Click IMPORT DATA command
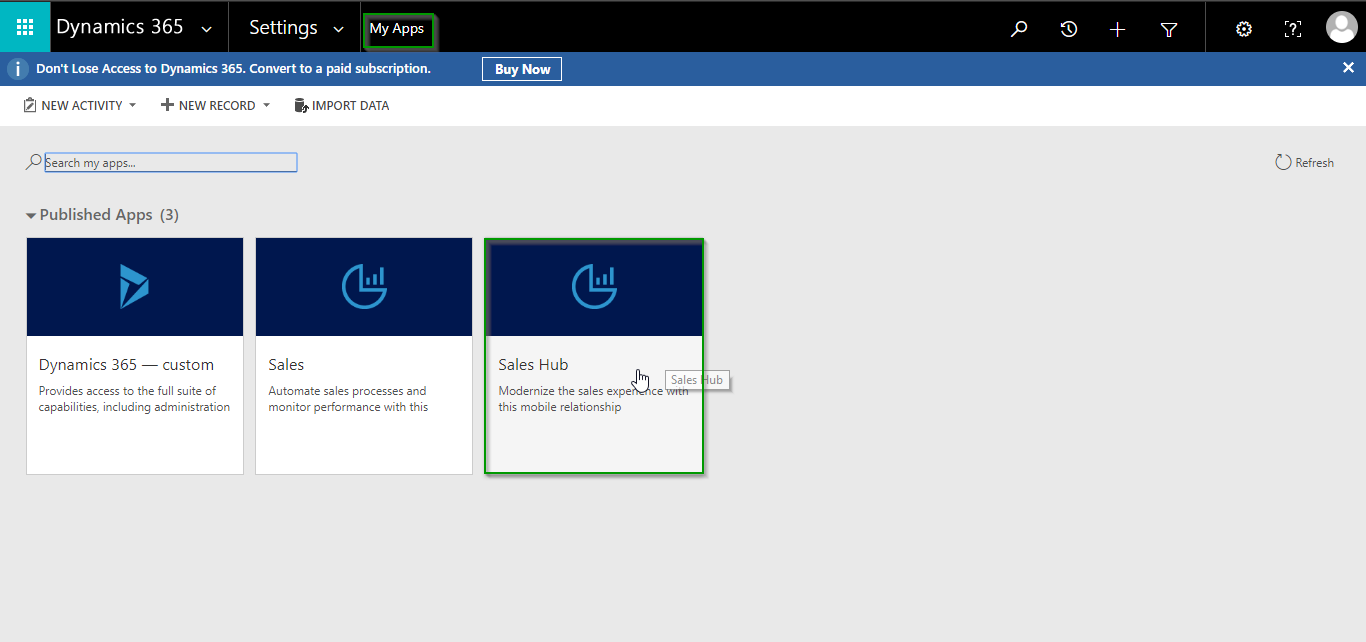 342,105
